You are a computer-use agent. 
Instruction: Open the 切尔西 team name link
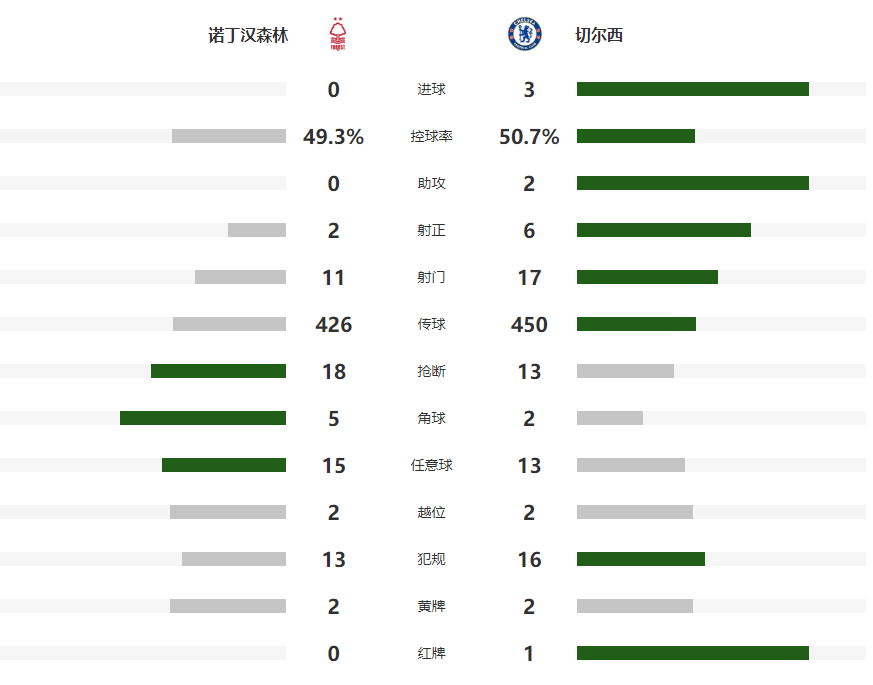tap(599, 36)
